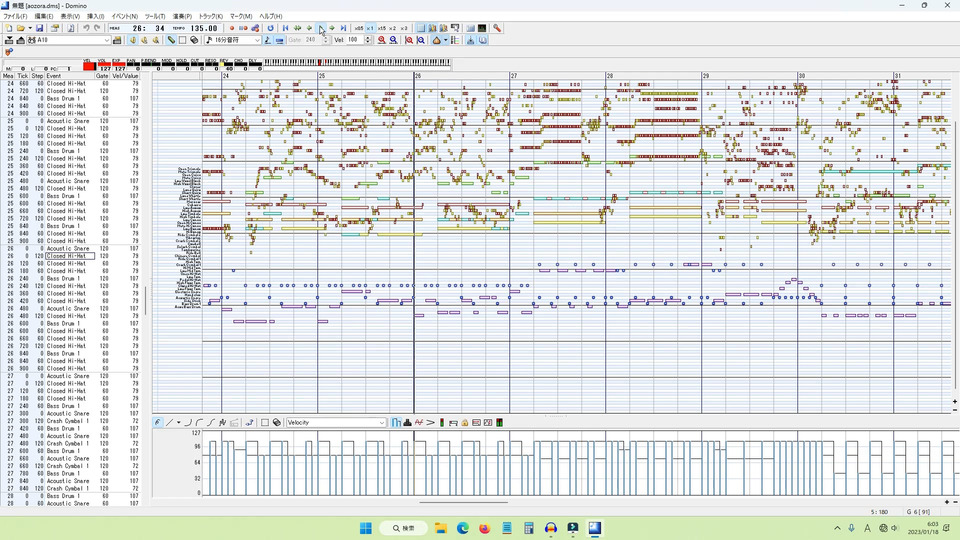Click the Event column header in event list
The height and width of the screenshot is (540, 960).
point(69,76)
